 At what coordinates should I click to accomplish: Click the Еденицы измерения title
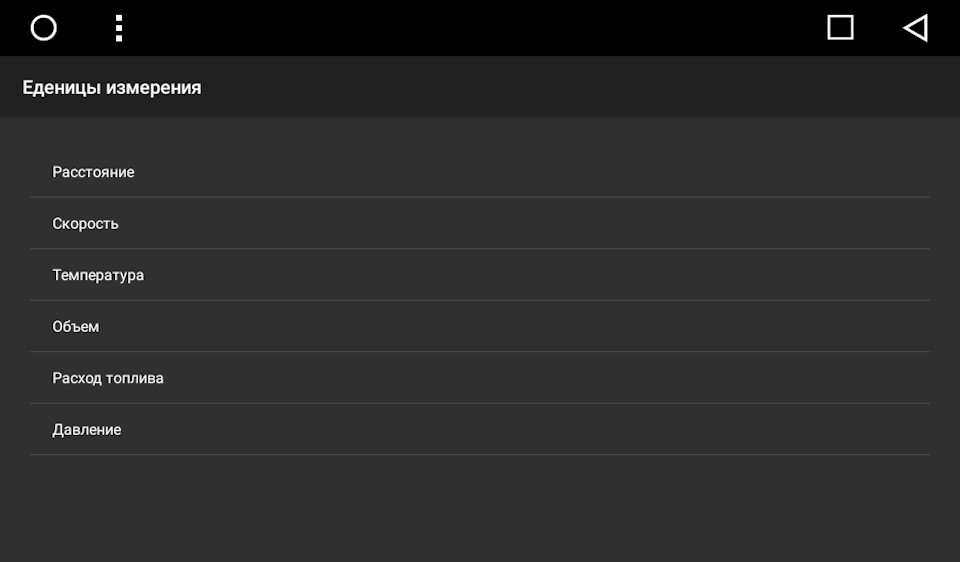point(112,88)
